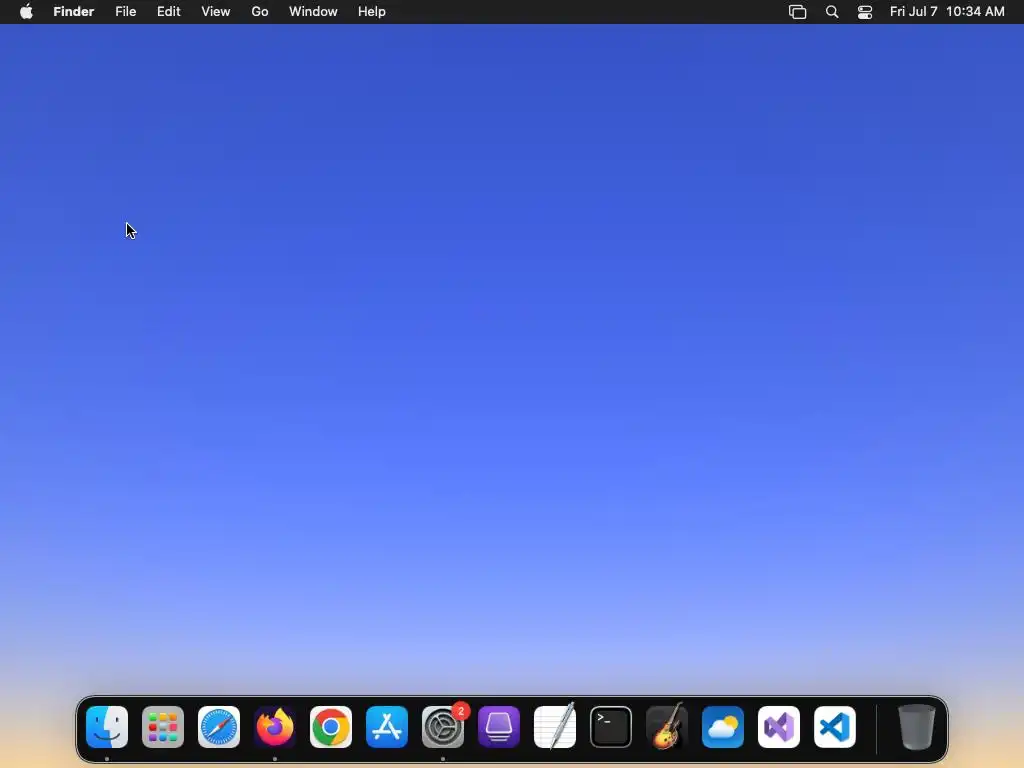Open the Go menu
This screenshot has height=768, width=1024.
(260, 12)
